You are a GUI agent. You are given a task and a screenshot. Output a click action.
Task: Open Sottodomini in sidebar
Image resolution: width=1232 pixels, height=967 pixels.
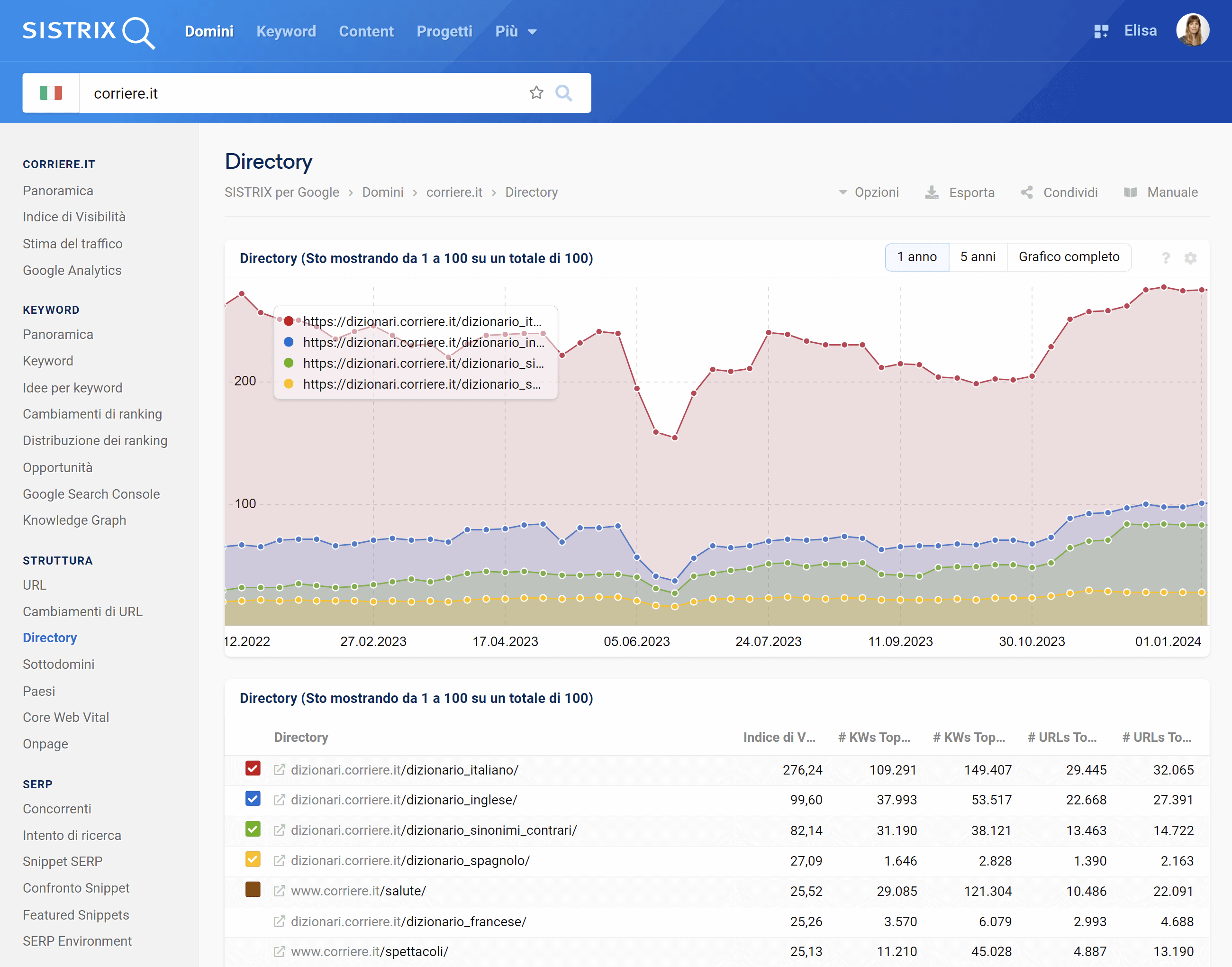point(58,665)
